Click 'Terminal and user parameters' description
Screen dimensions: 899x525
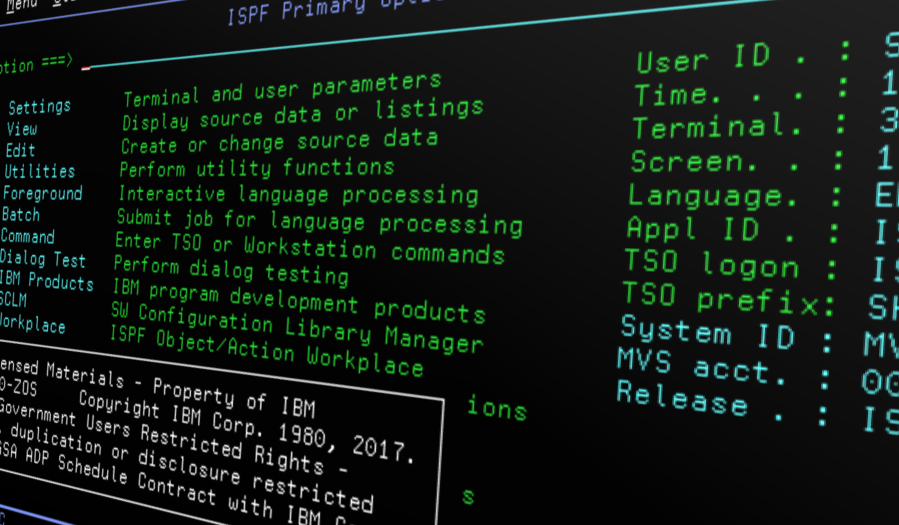pos(281,89)
